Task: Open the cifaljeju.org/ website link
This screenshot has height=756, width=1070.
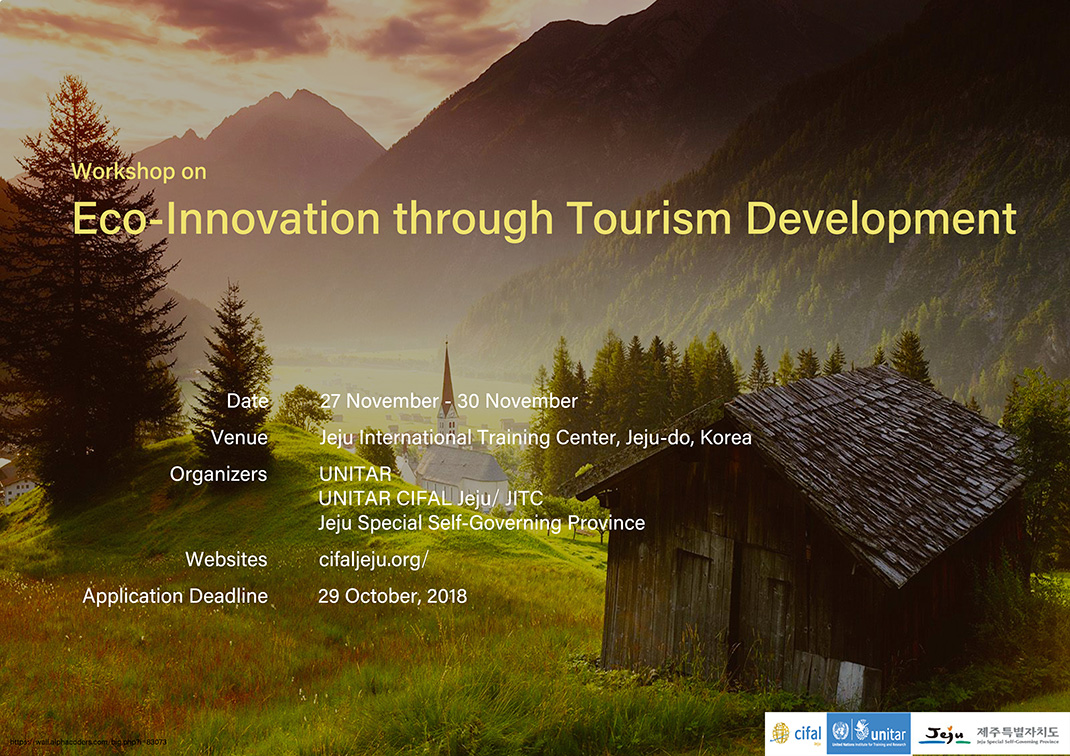Action: pos(373,559)
